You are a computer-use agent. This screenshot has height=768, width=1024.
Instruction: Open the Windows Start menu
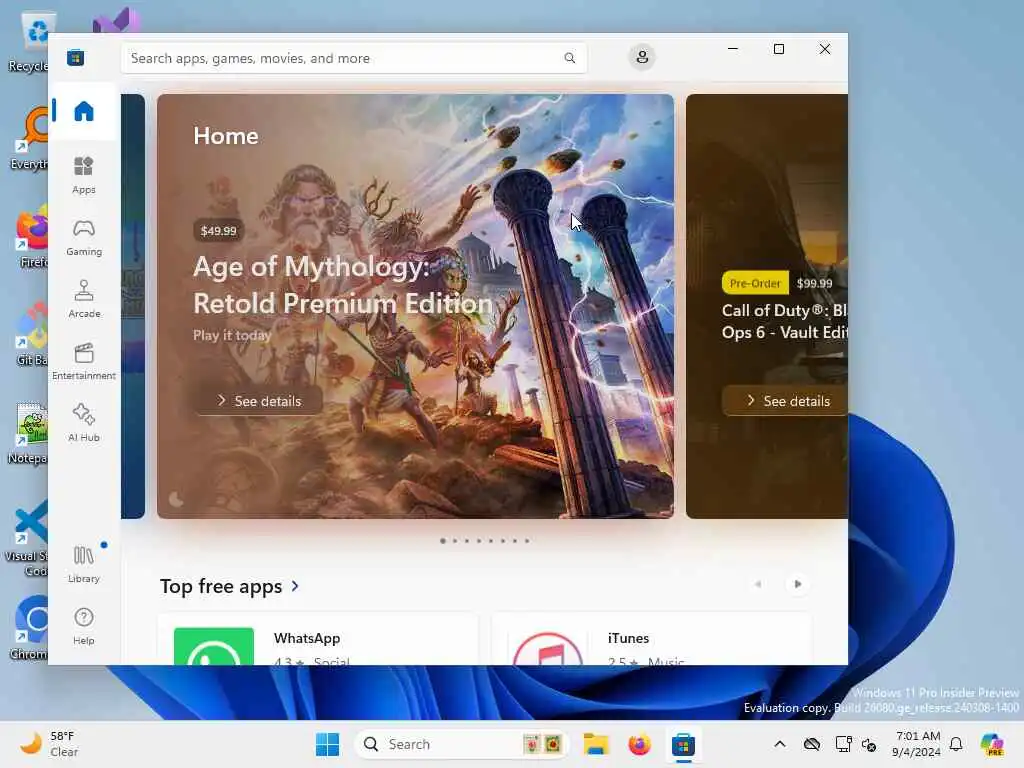[x=327, y=744]
